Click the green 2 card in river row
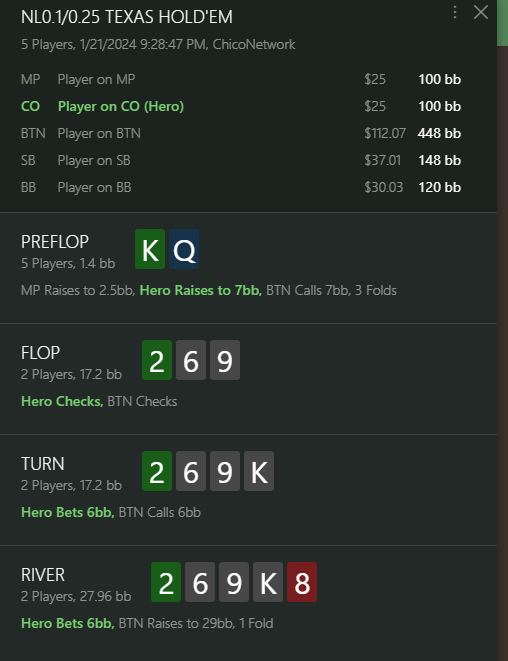This screenshot has width=508, height=661. pyautogui.click(x=166, y=582)
